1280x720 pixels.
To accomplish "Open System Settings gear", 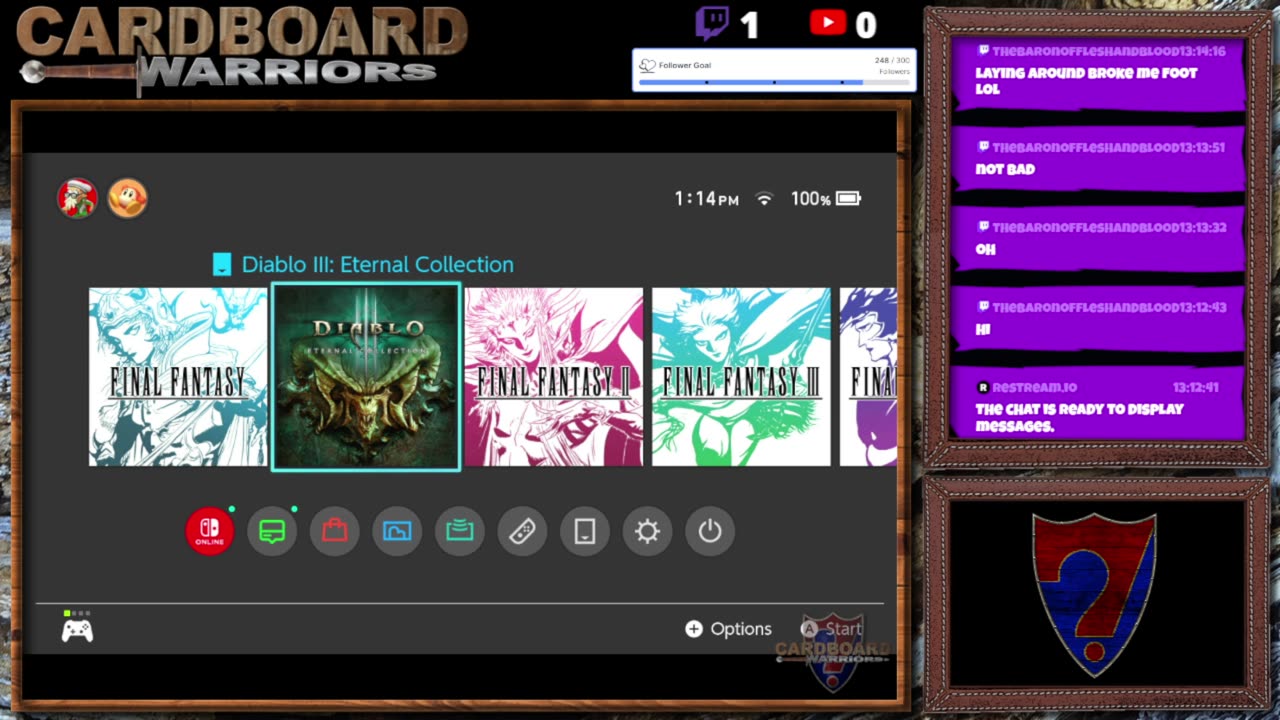I will click(647, 531).
